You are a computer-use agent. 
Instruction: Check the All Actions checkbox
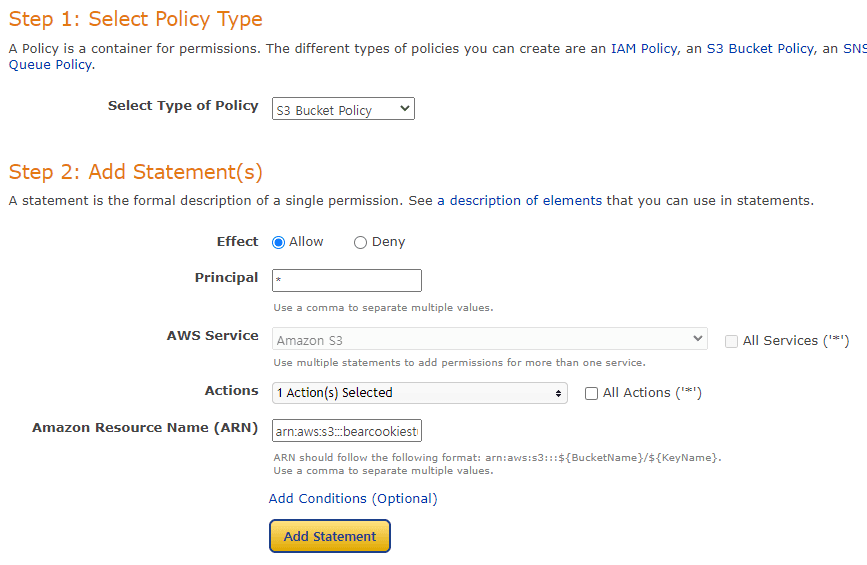coord(591,393)
